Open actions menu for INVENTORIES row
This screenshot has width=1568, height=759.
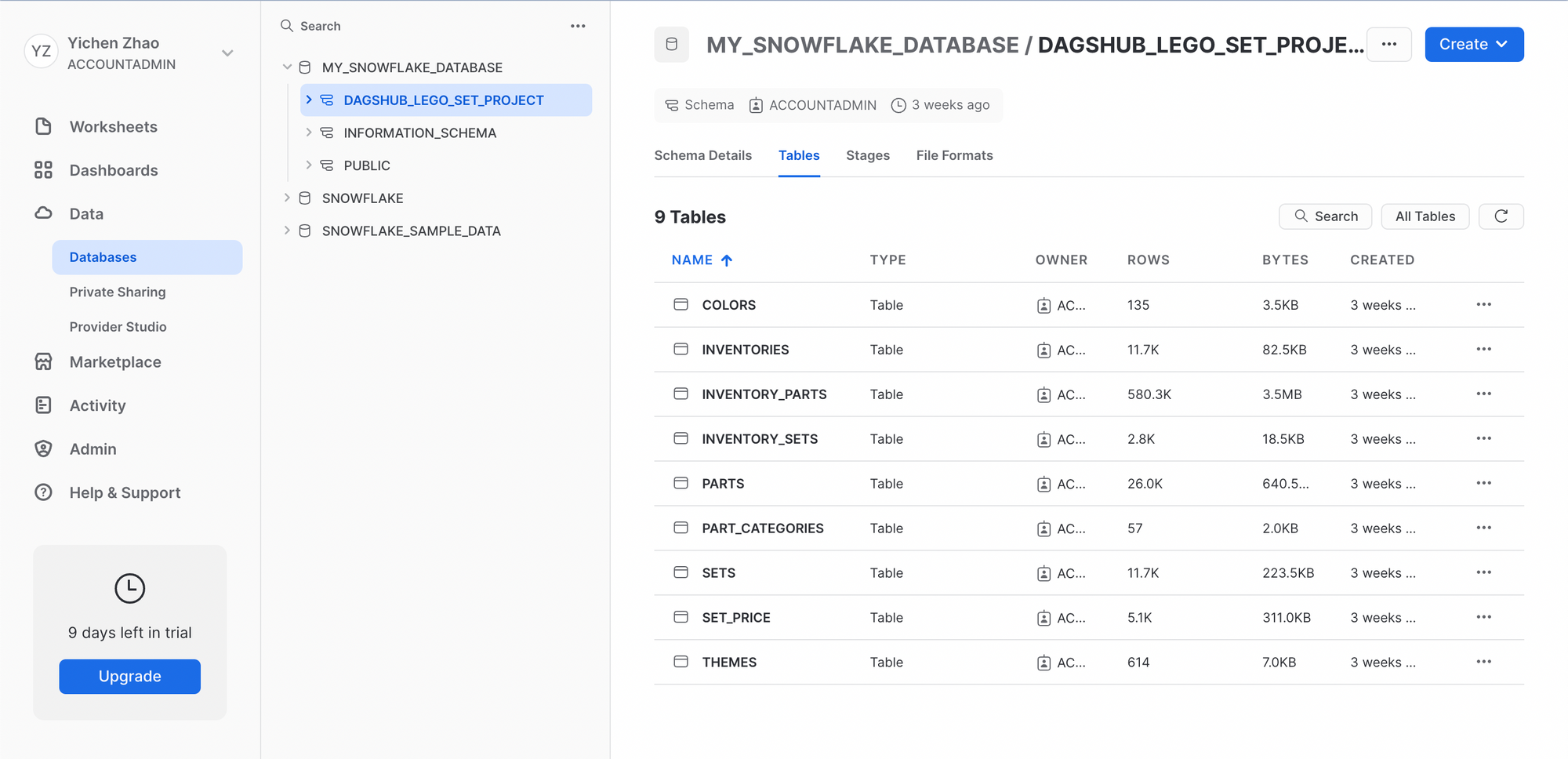click(x=1483, y=349)
